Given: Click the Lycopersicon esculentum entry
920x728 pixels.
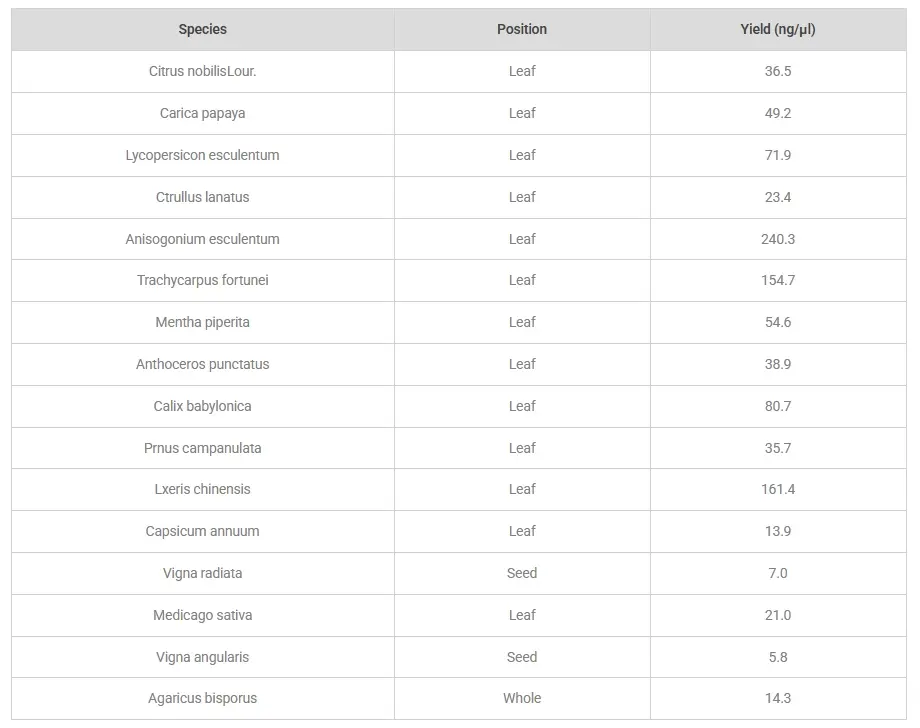Looking at the screenshot, I should click(202, 155).
